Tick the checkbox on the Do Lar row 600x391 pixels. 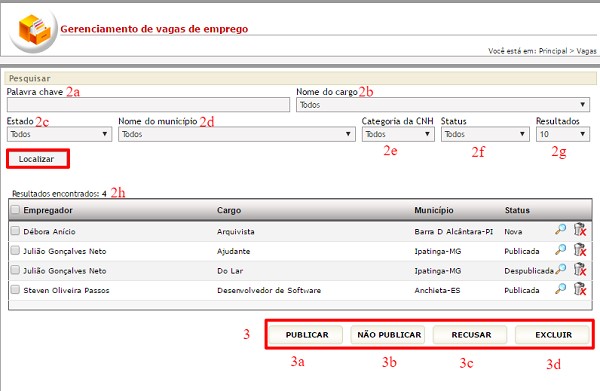coord(15,270)
